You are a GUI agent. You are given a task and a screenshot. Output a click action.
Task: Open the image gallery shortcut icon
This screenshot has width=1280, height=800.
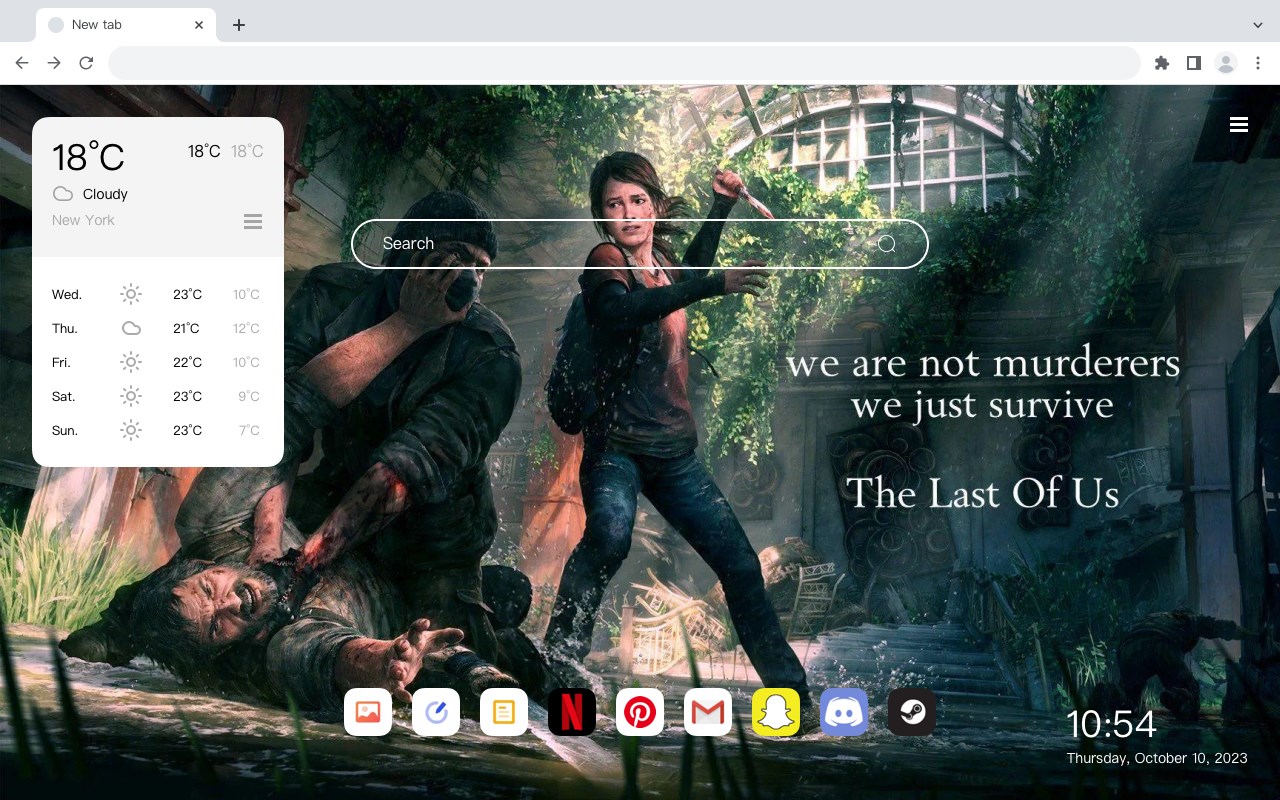click(x=368, y=712)
